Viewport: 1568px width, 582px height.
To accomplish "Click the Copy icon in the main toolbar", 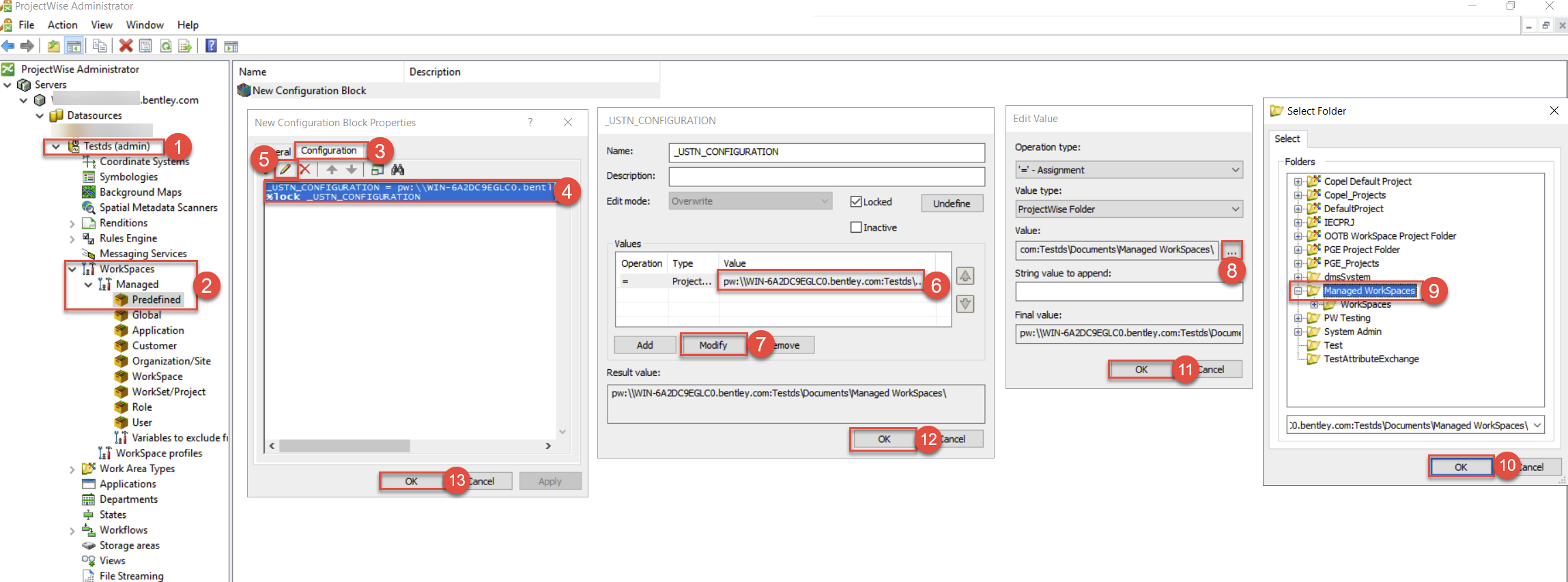I will (100, 46).
